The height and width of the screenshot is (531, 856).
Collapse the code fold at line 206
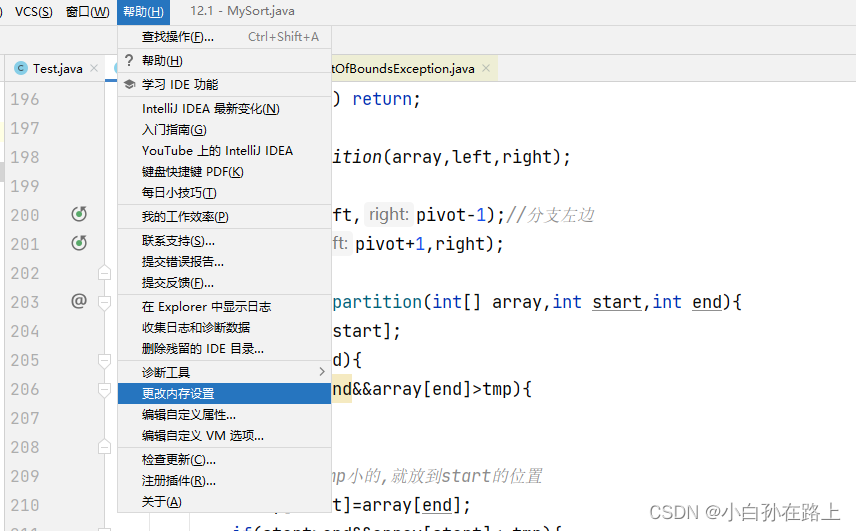(x=104, y=390)
